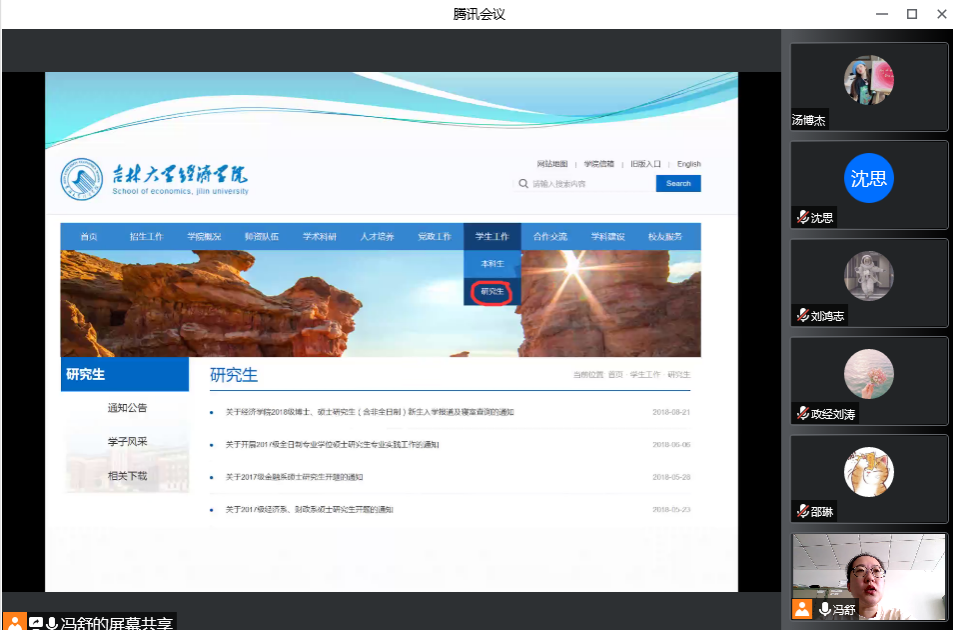The width and height of the screenshot is (954, 630).
Task: Click the magnifier icon in search box
Action: (x=523, y=184)
